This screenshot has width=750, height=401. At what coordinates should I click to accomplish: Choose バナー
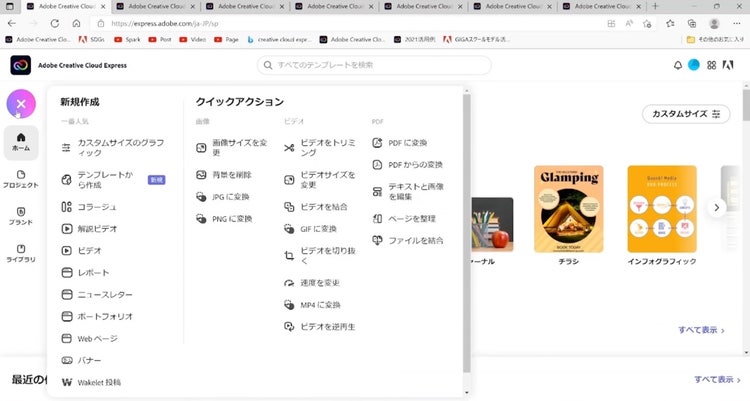(81, 360)
